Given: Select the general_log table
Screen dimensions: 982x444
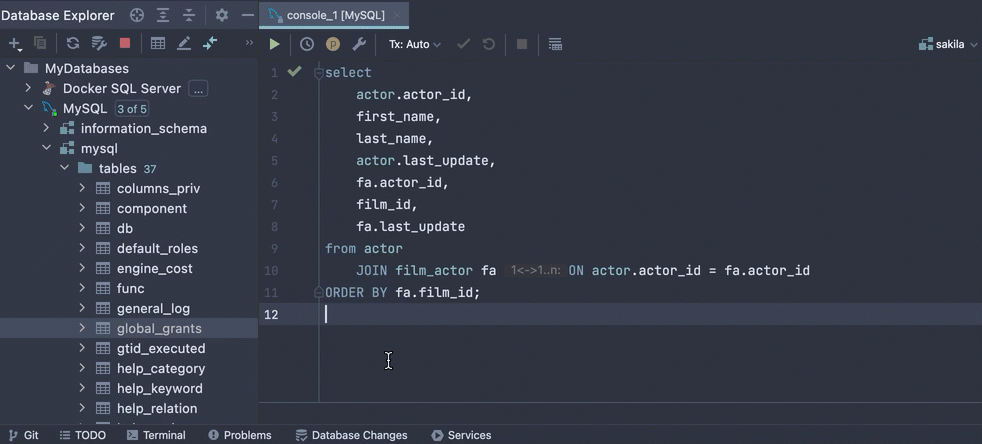Looking at the screenshot, I should pos(153,309).
